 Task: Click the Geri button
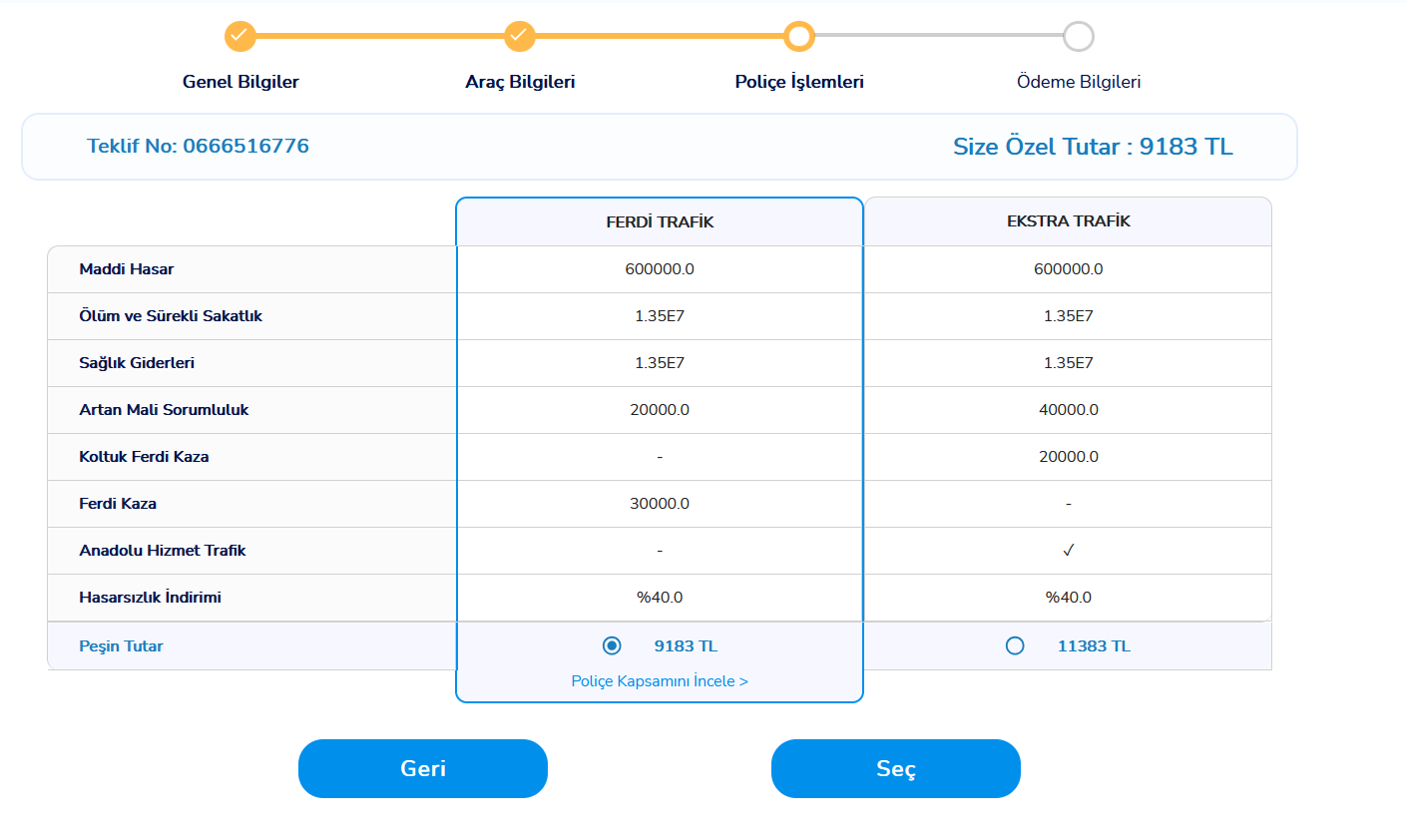point(423,768)
